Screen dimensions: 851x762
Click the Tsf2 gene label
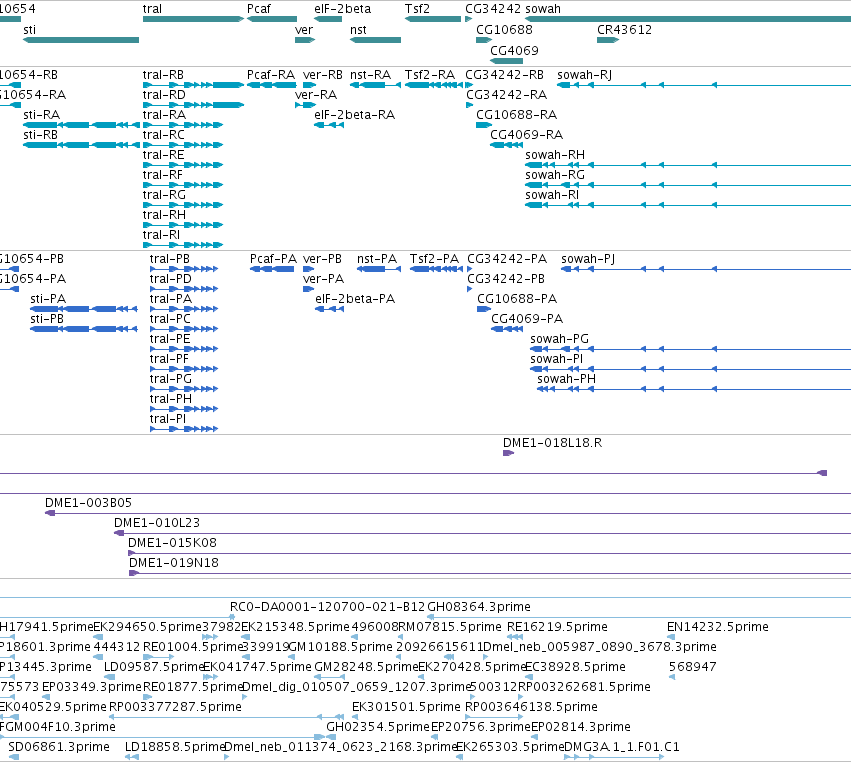(x=417, y=9)
